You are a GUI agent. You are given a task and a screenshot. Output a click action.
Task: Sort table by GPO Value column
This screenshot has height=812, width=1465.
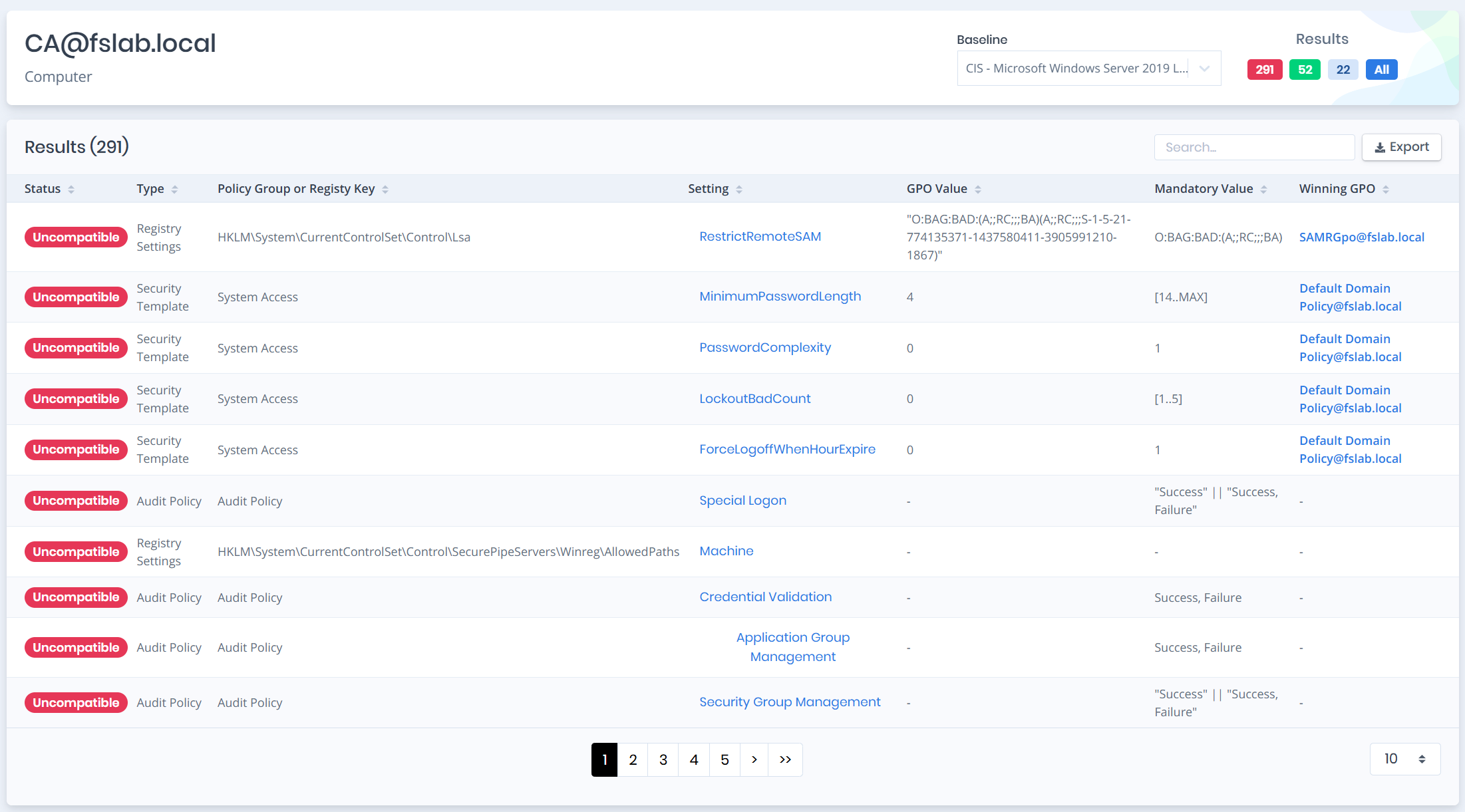943,189
